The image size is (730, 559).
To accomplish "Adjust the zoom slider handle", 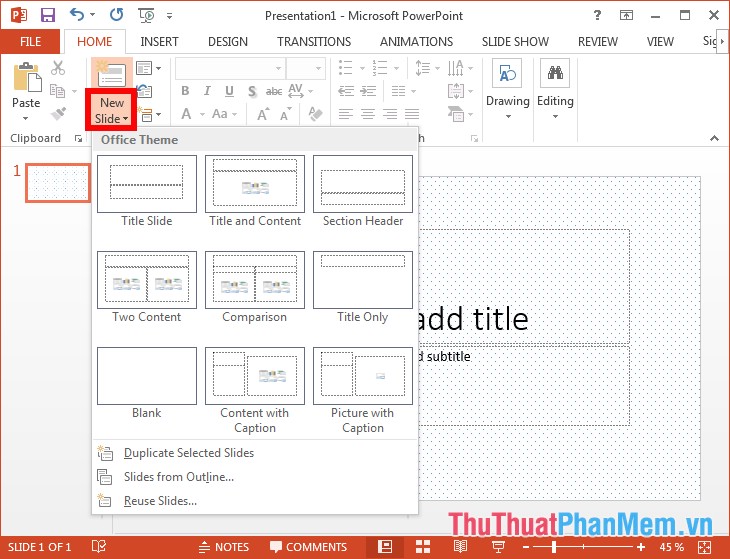I will point(554,547).
